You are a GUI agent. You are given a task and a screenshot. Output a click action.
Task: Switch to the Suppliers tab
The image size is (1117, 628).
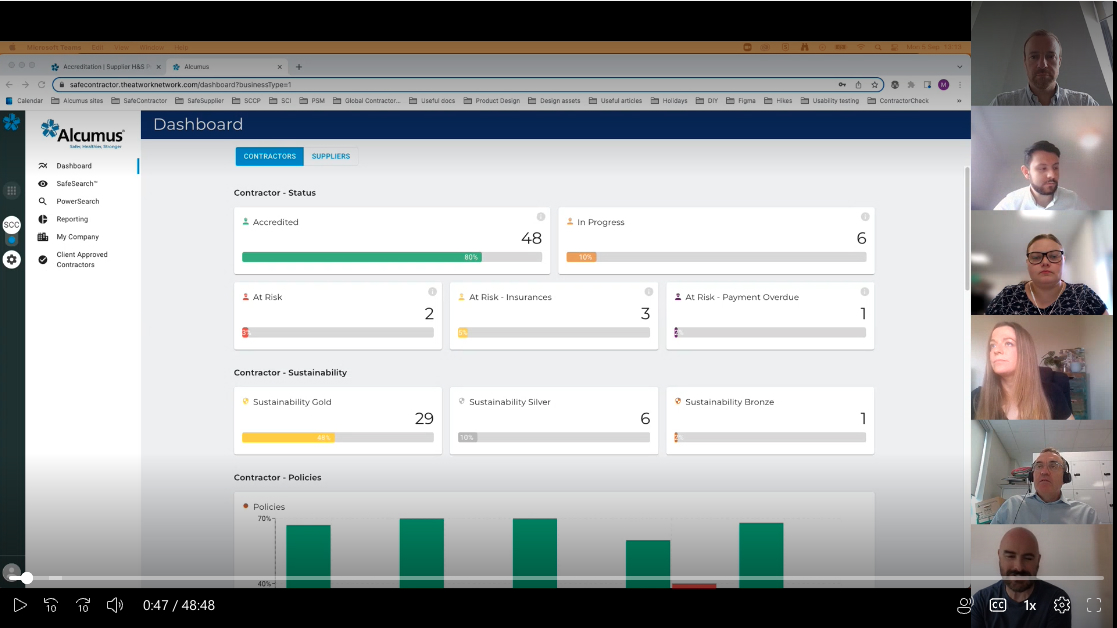pyautogui.click(x=331, y=156)
